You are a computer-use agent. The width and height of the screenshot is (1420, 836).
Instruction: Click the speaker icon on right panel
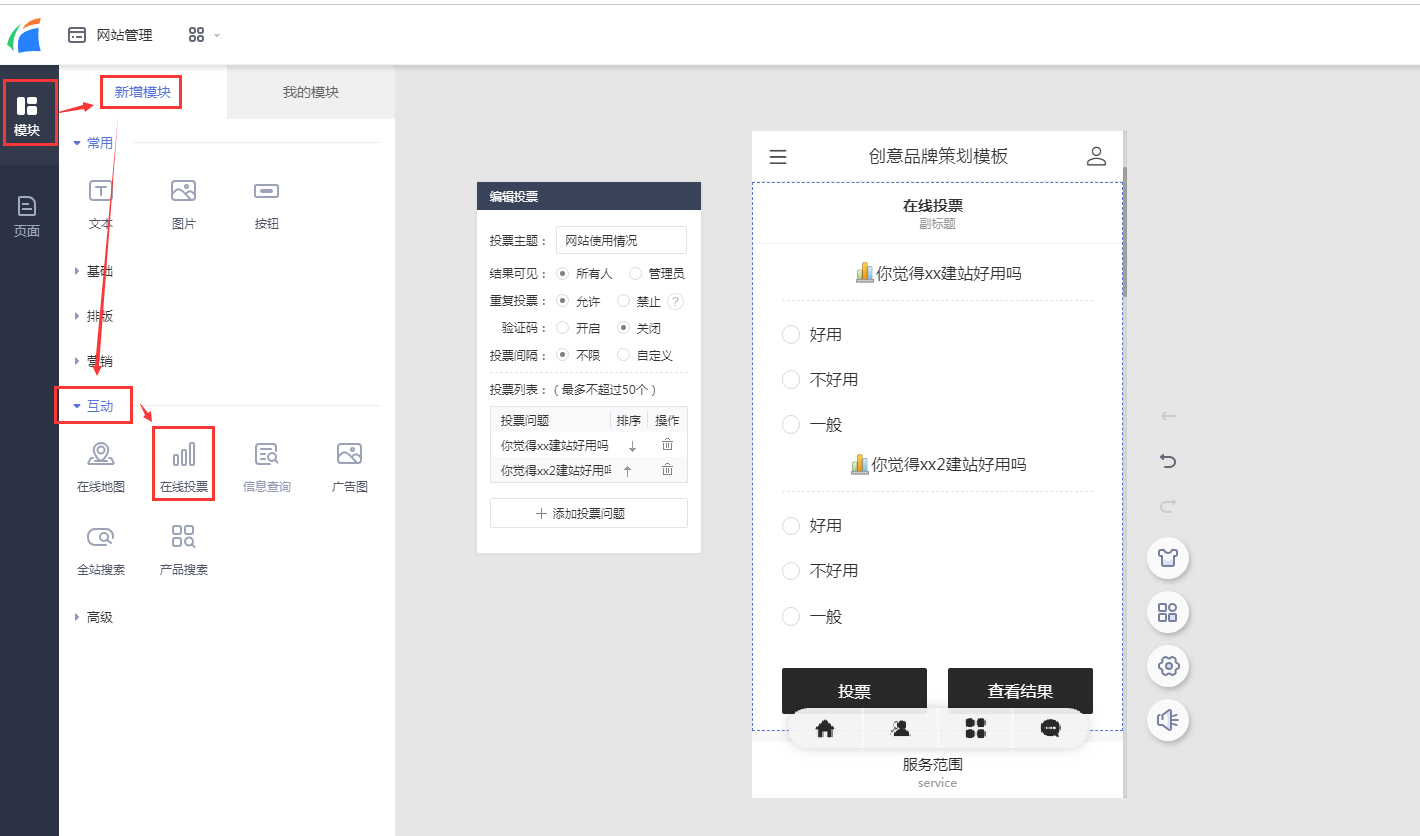click(1167, 720)
